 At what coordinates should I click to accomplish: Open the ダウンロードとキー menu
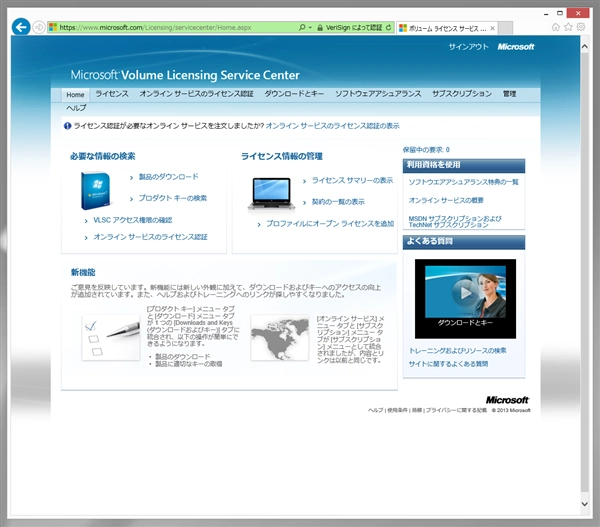pos(294,94)
